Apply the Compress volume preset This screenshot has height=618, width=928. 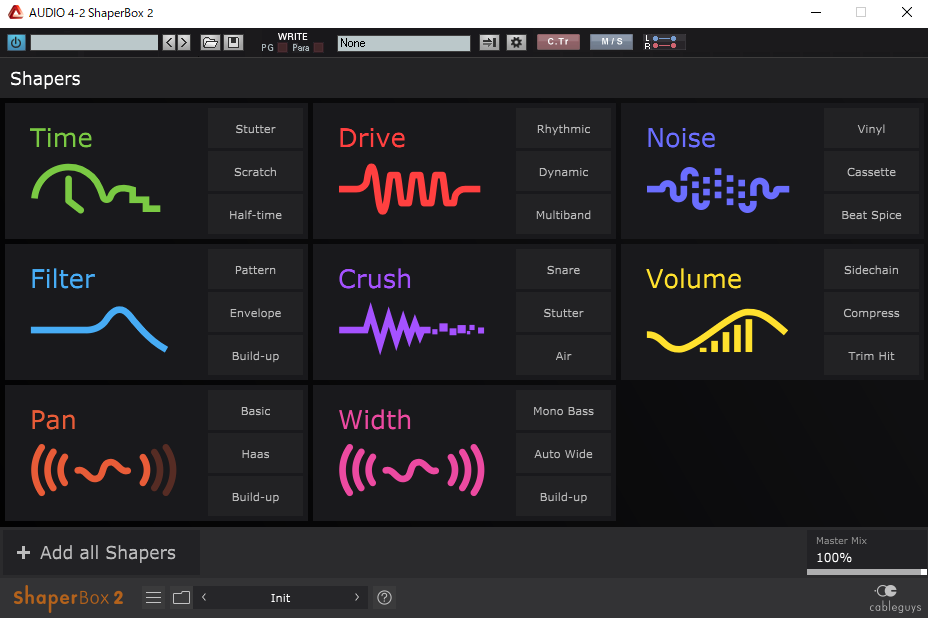871,313
